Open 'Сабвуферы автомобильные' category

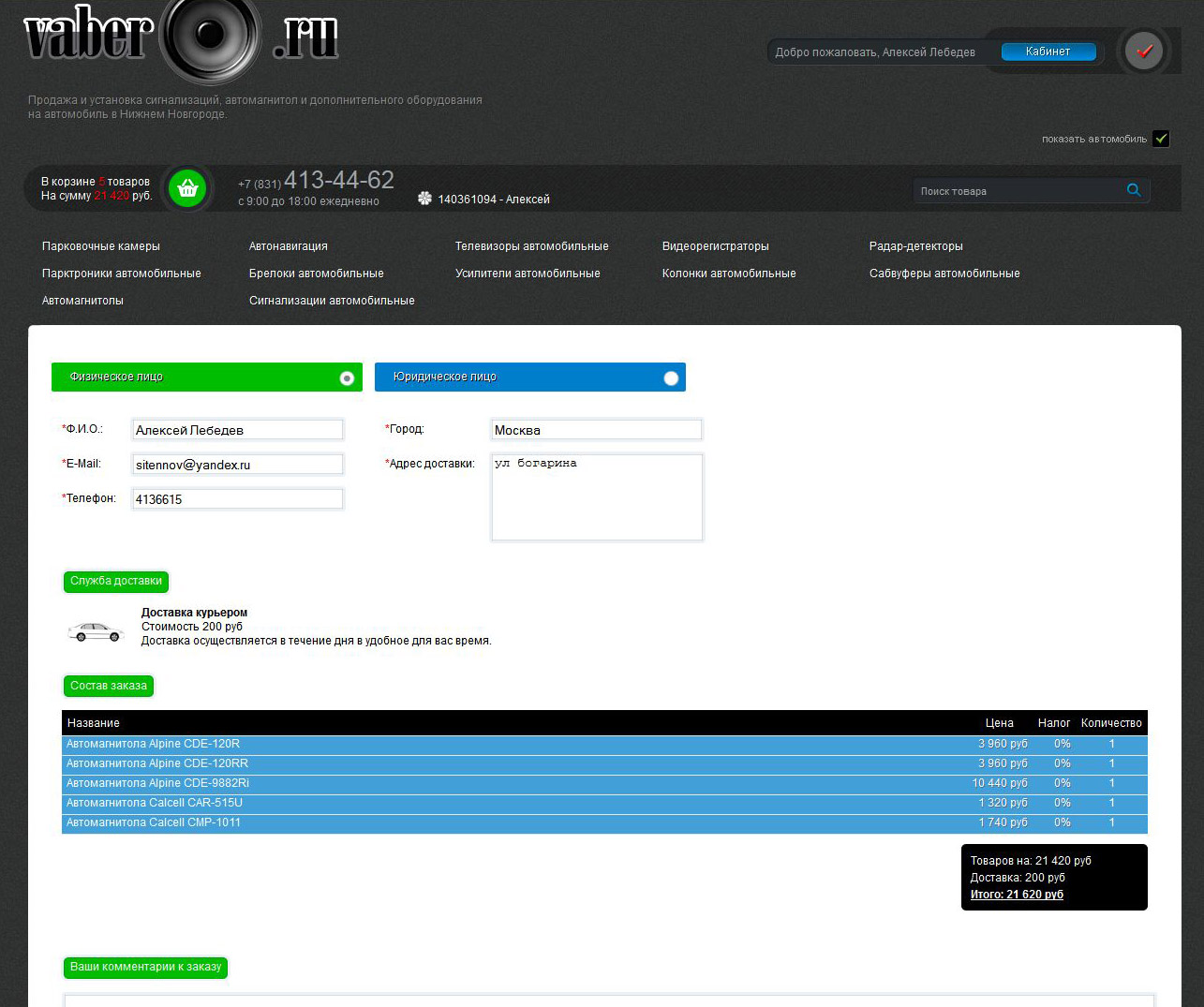pos(944,274)
